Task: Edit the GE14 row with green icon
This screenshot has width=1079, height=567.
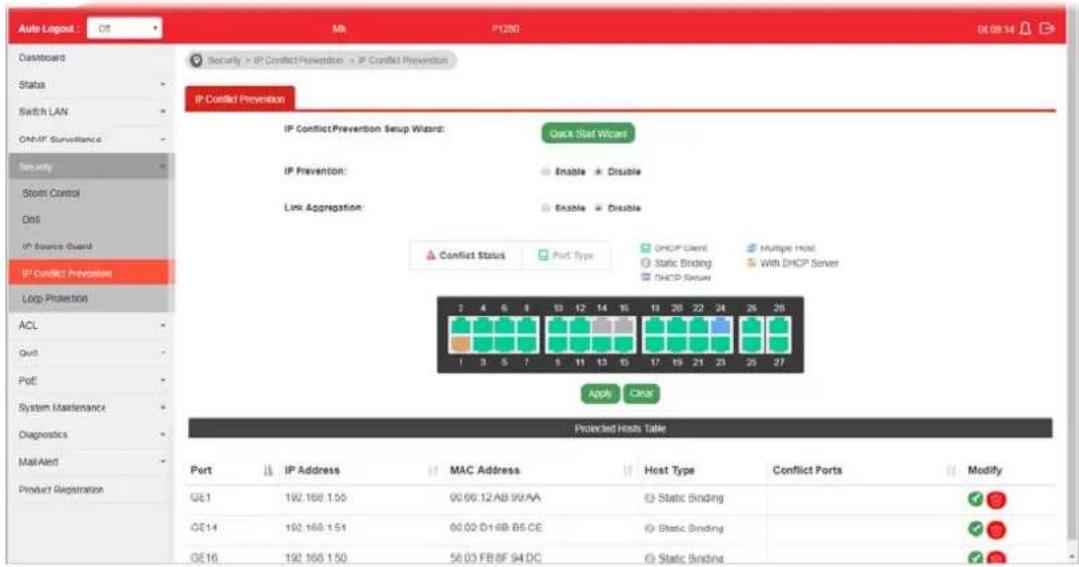Action: click(x=975, y=528)
